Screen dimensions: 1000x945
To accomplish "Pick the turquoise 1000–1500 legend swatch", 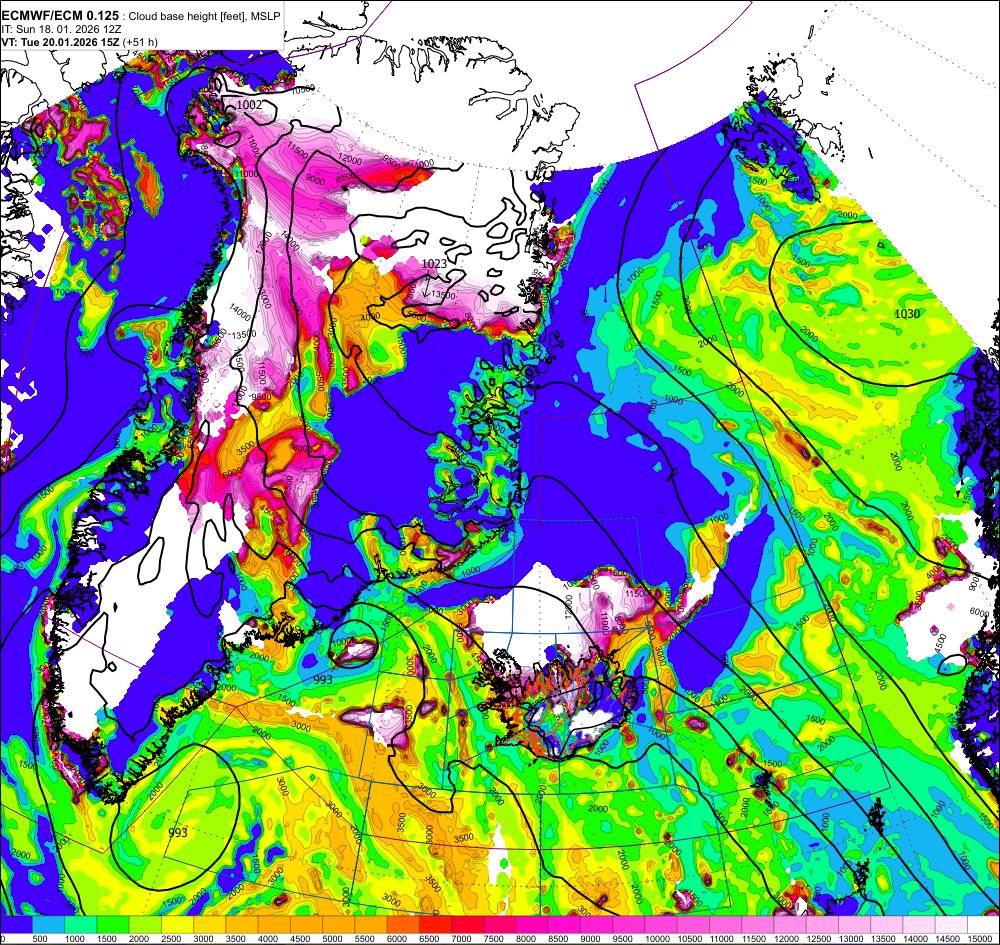I will coord(81,925).
